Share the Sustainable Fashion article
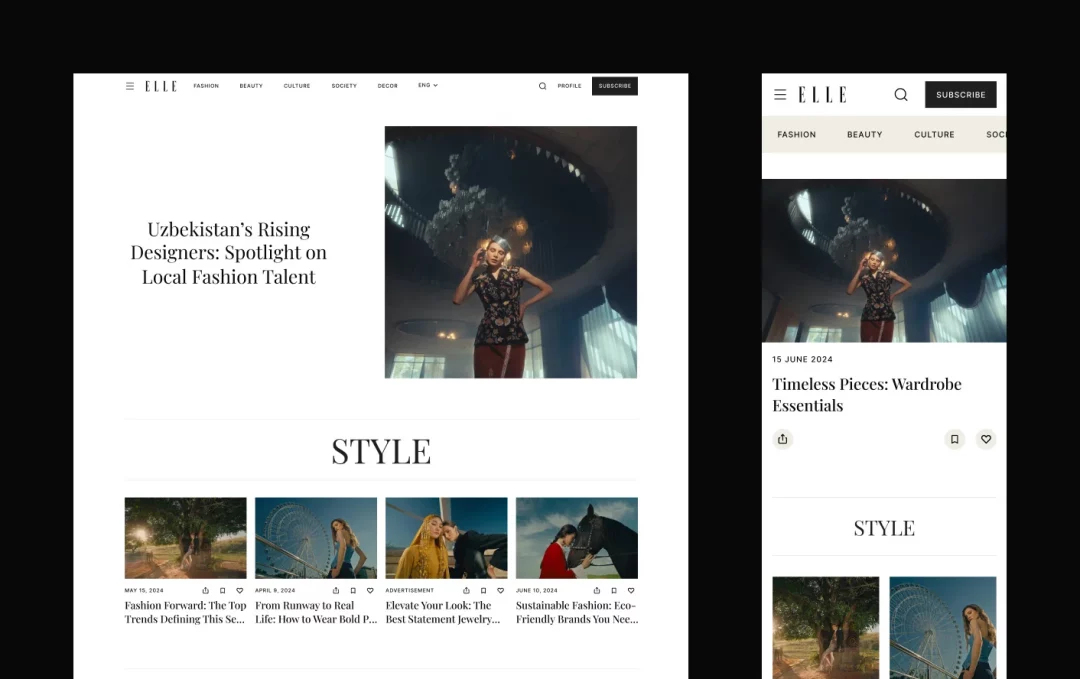This screenshot has width=1080, height=679. click(596, 590)
